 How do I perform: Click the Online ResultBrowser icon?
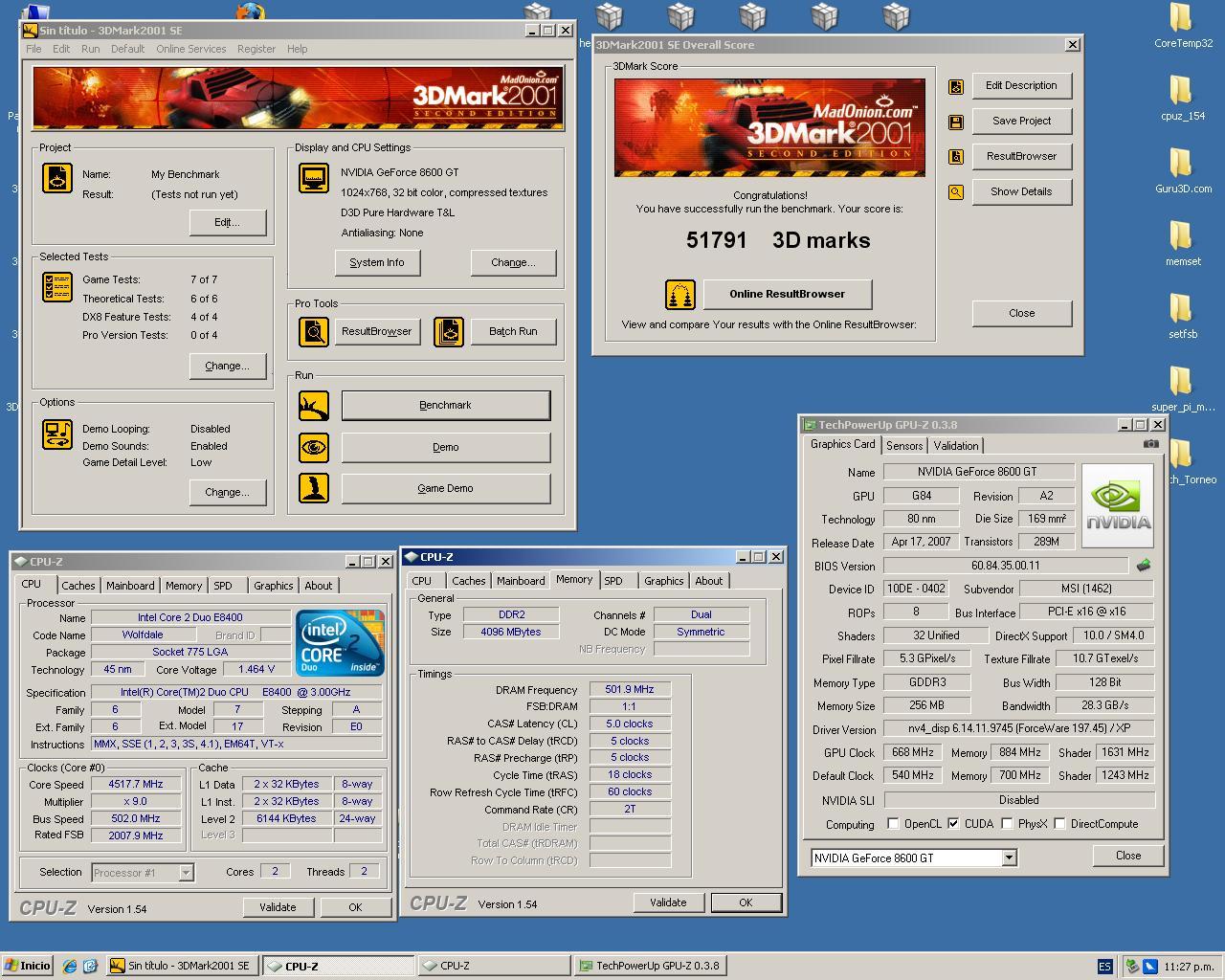[x=680, y=294]
